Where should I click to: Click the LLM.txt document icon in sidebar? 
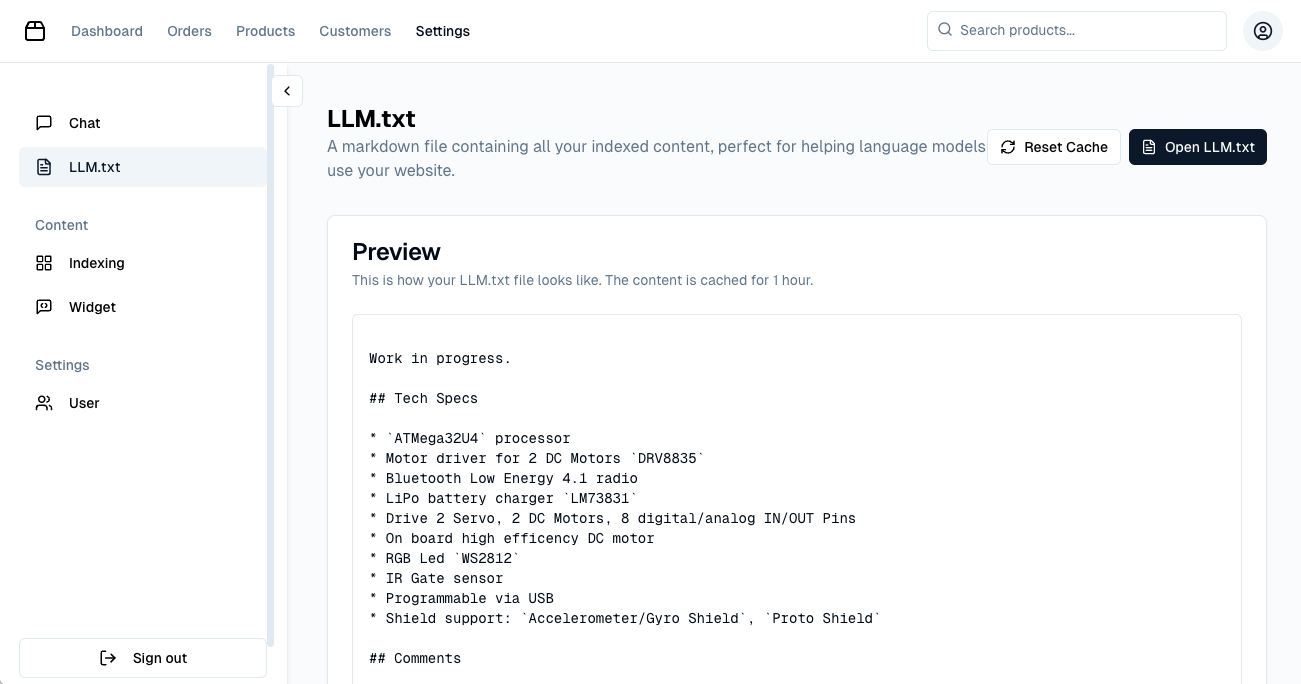coord(44,167)
